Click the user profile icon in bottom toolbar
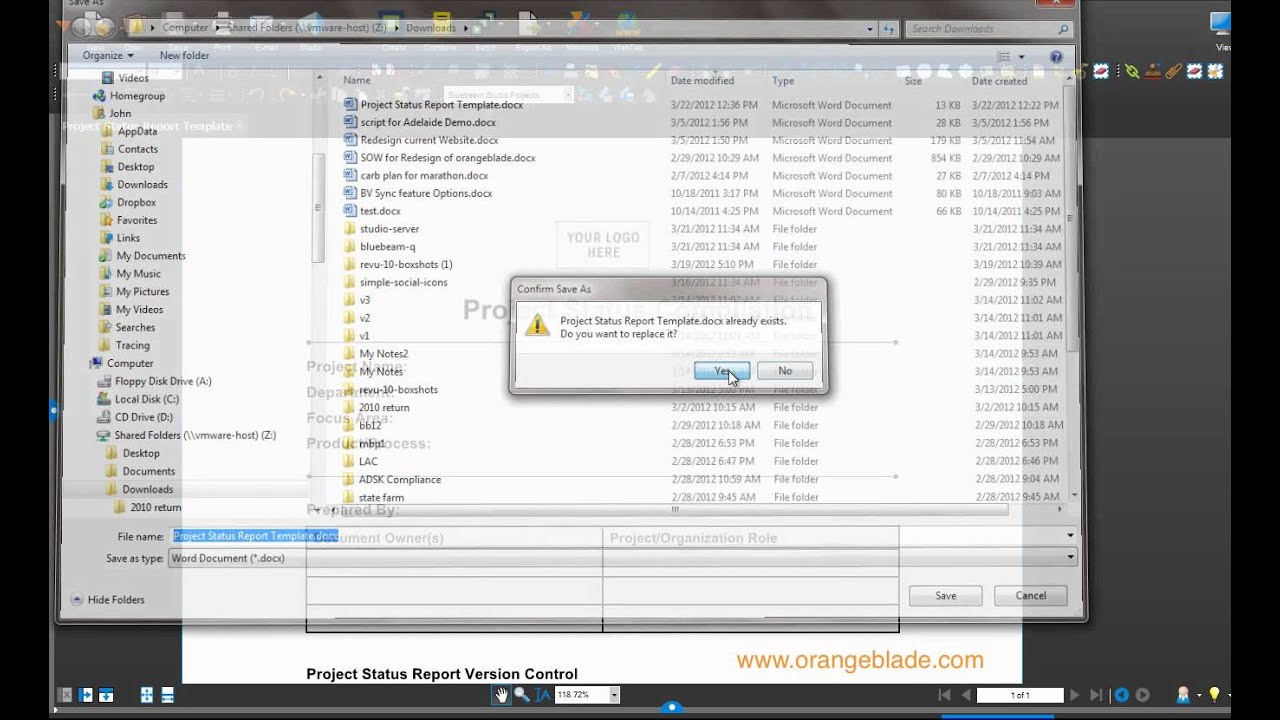Viewport: 1280px width, 720px height. [1184, 694]
